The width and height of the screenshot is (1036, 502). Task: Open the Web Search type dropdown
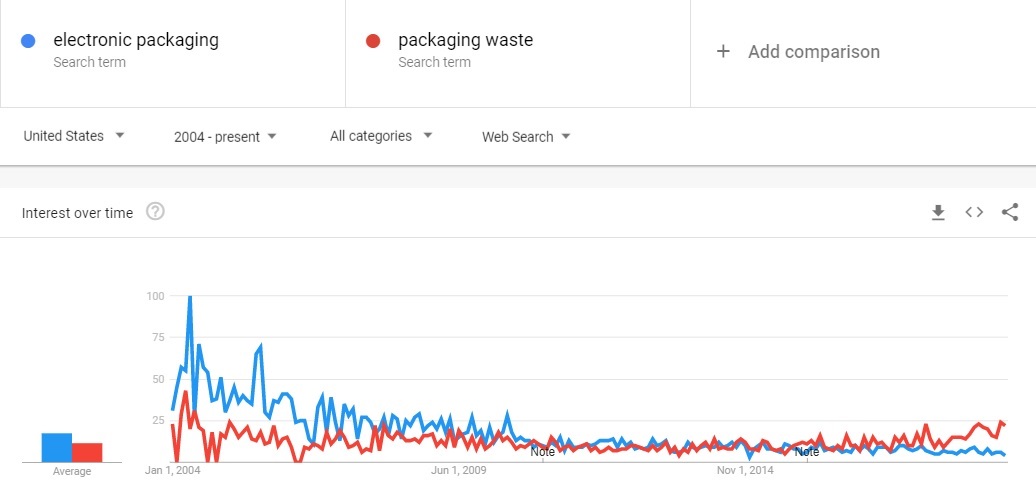tap(526, 136)
